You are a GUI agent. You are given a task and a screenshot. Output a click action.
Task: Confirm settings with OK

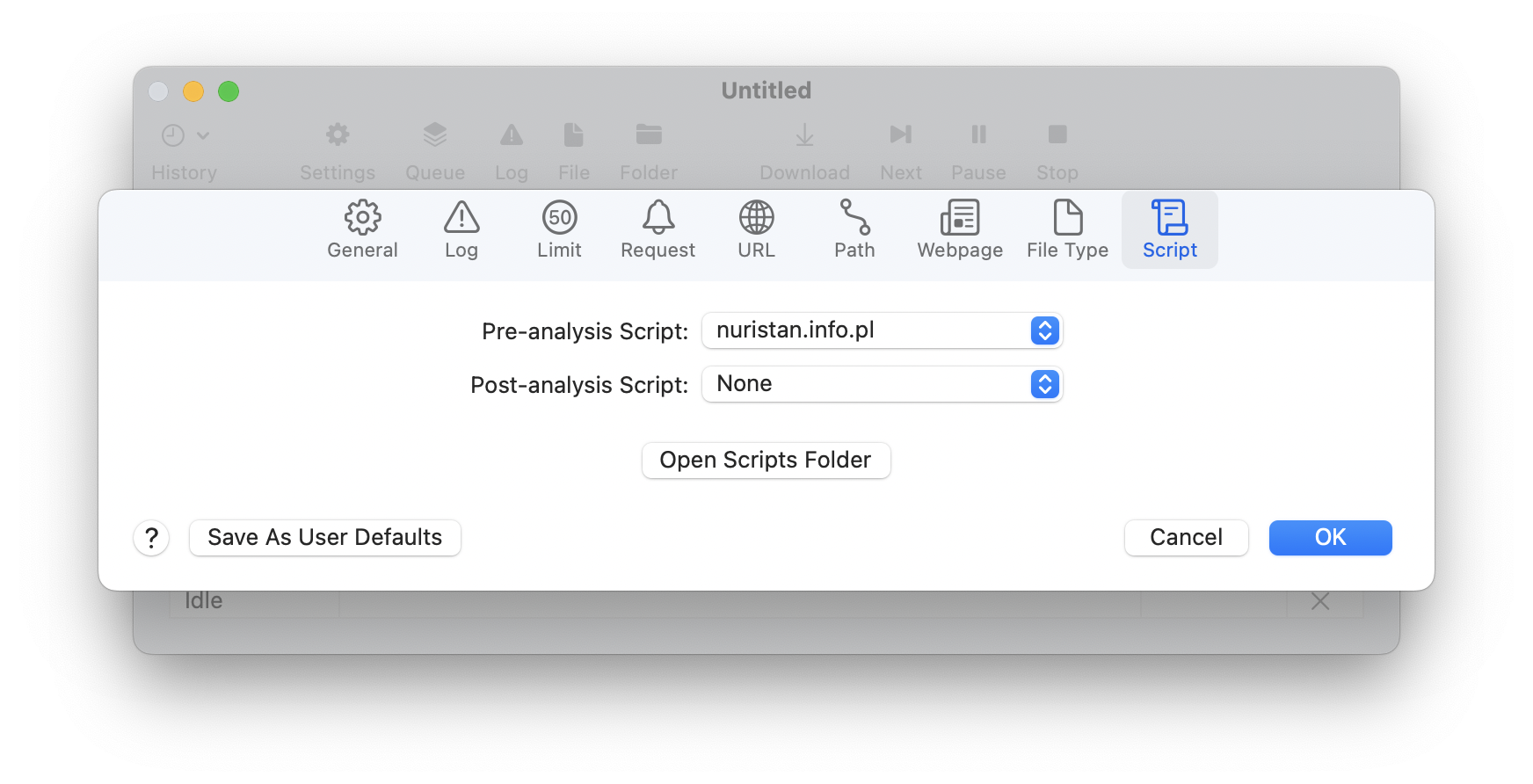1329,537
